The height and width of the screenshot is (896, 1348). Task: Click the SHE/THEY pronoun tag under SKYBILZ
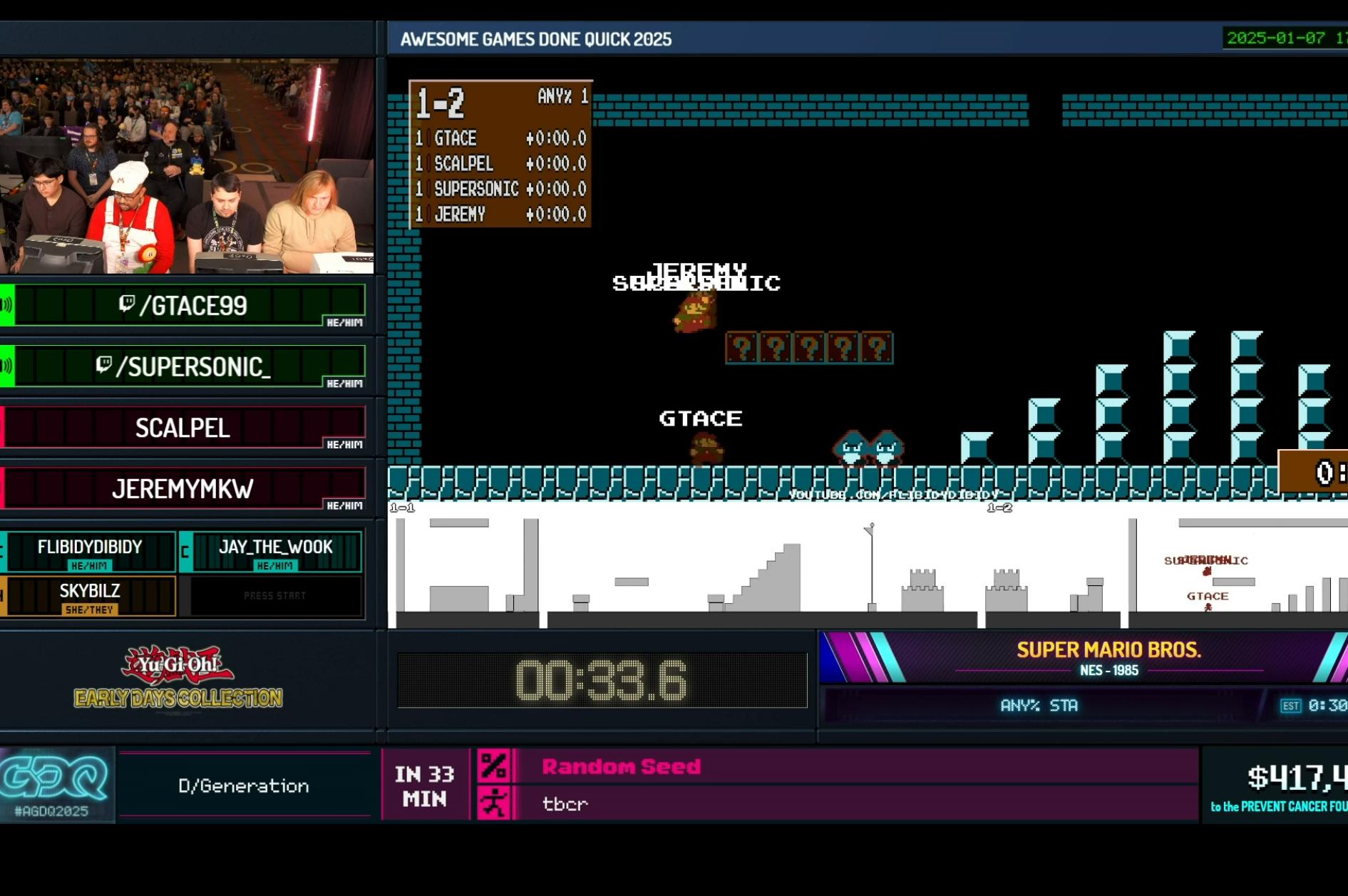89,609
